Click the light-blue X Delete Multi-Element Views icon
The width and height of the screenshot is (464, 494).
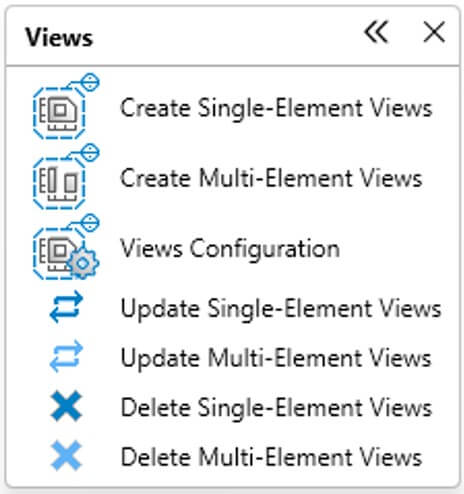point(66,456)
